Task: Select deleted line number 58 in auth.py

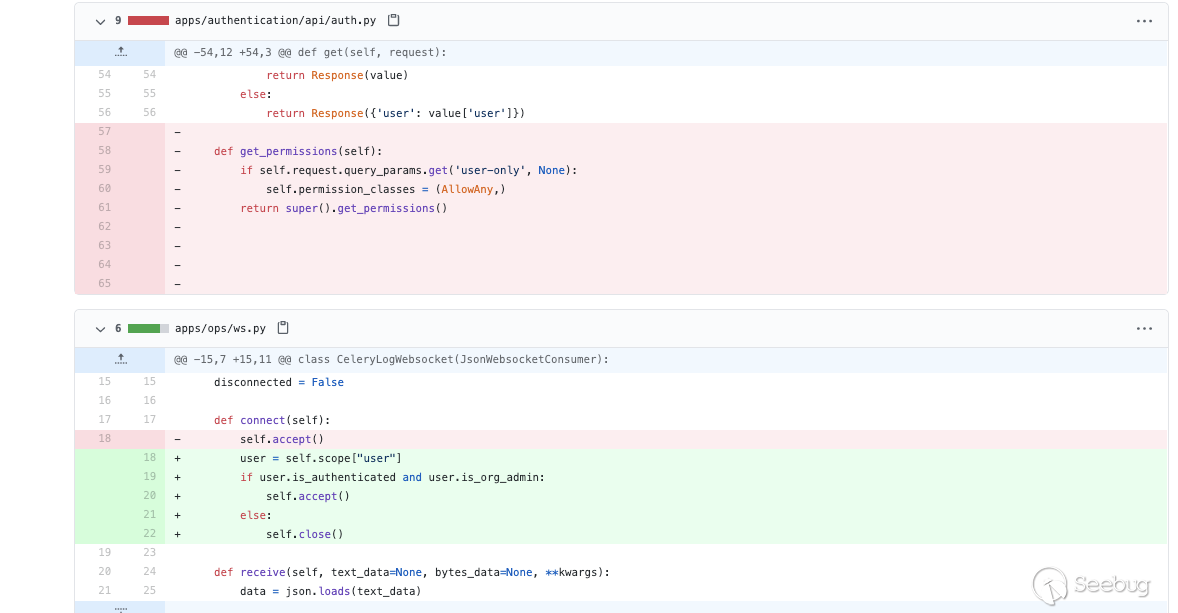Action: pyautogui.click(x=104, y=151)
